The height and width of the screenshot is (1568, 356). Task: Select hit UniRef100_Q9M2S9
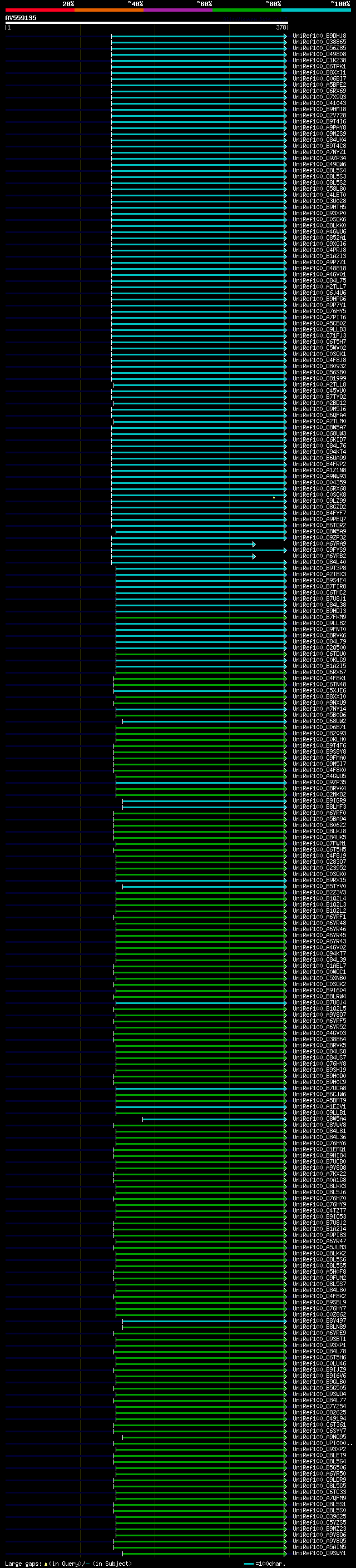pos(319,134)
